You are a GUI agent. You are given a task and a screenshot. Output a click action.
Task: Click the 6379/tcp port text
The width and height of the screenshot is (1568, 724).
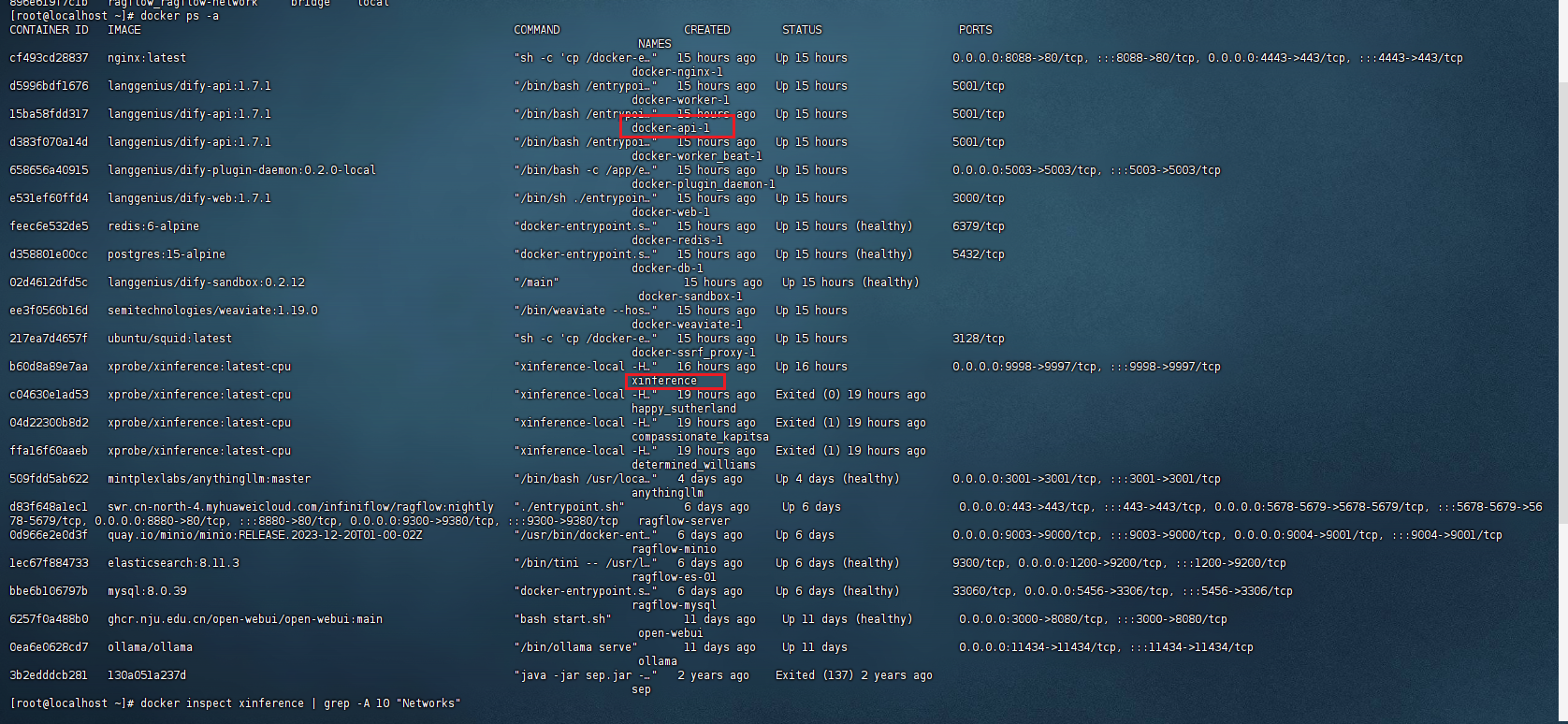(979, 226)
